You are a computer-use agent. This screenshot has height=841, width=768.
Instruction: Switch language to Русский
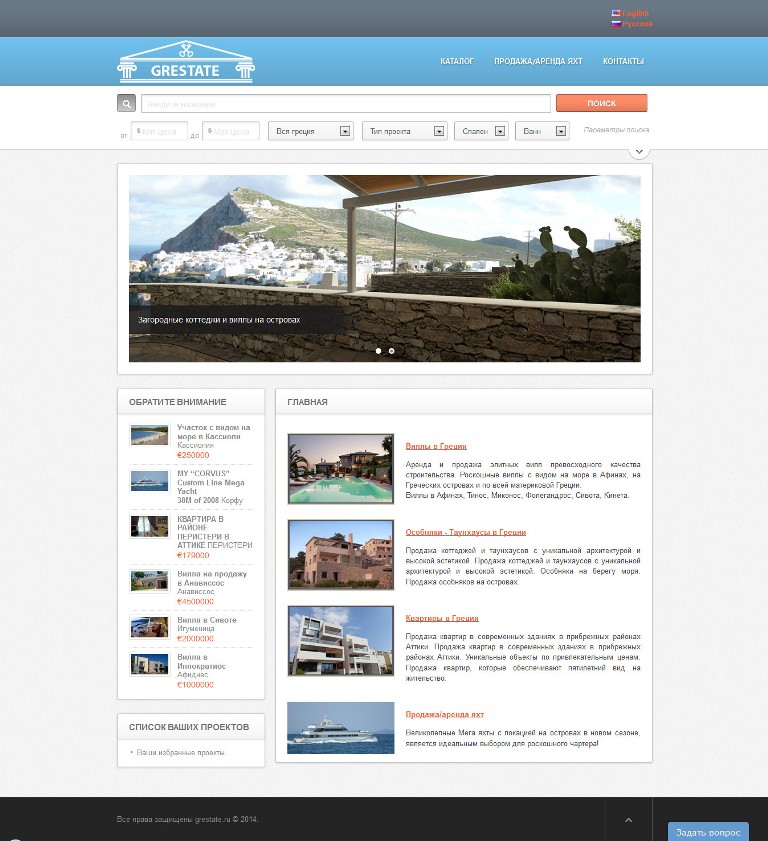click(x=637, y=24)
